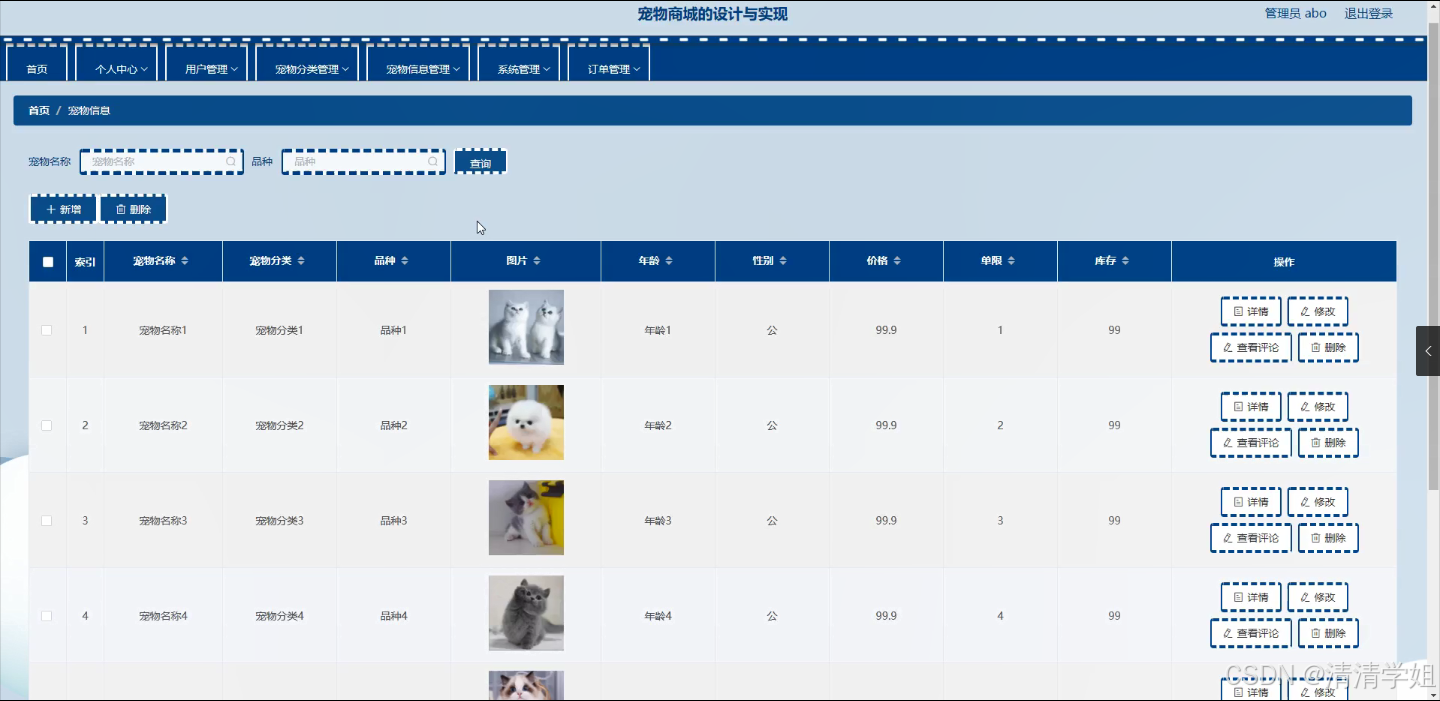Screen dimensions: 1440x701
Task: Expand the 用户管理 menu
Action: pos(207,64)
